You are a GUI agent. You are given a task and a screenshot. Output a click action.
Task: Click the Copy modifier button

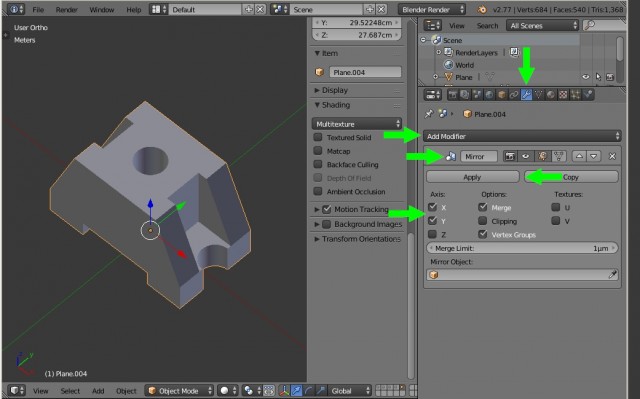pos(571,177)
